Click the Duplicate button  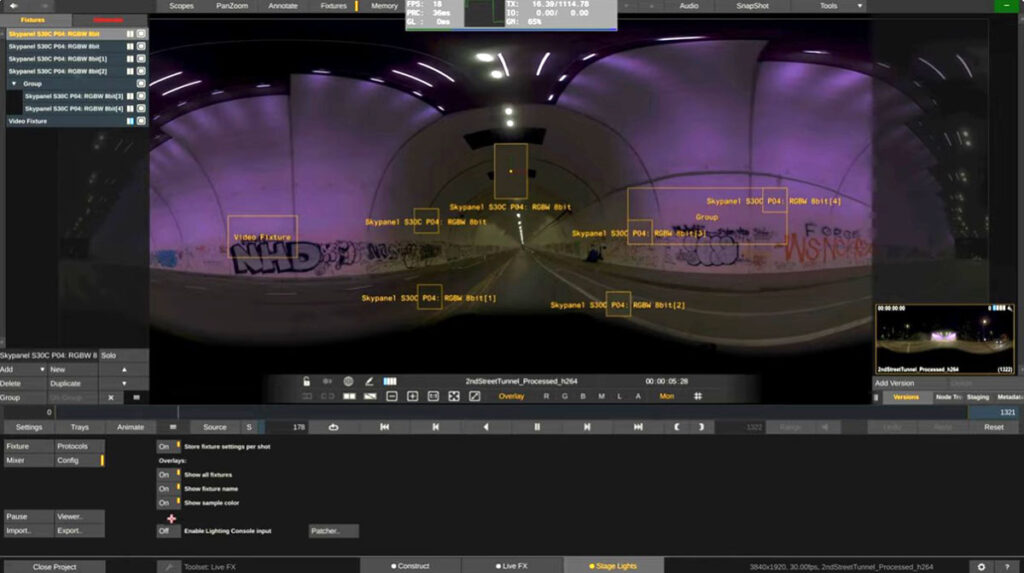[73, 384]
